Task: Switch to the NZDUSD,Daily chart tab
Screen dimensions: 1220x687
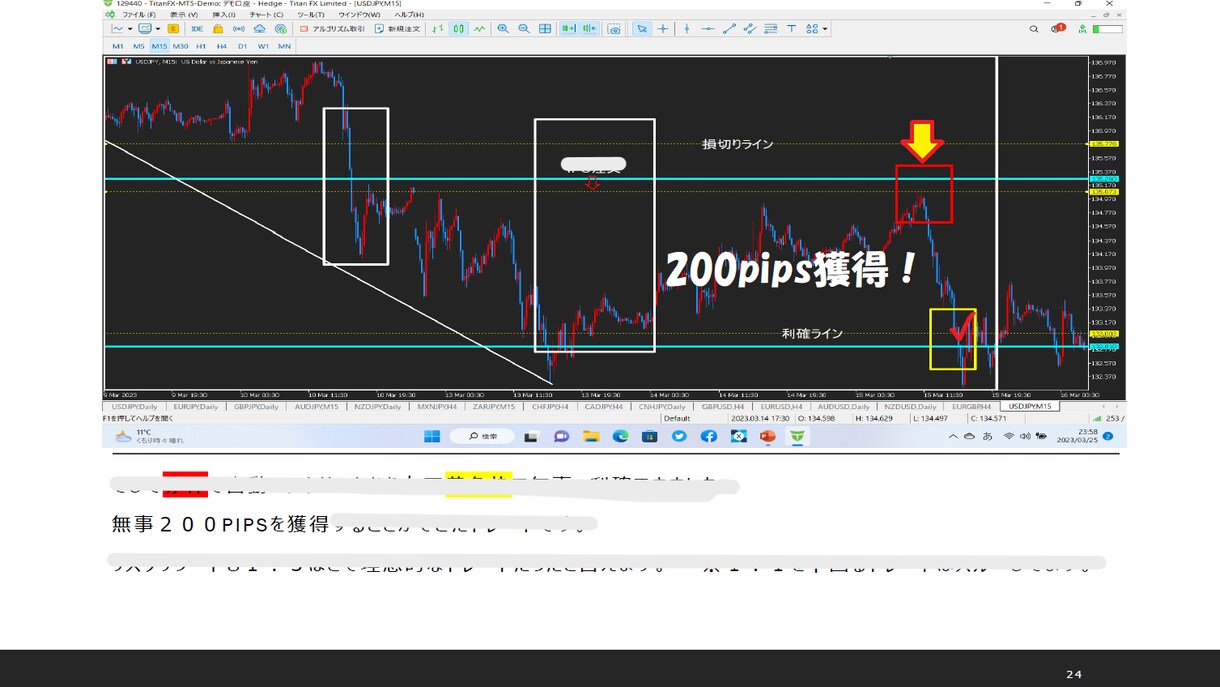Action: pos(909,407)
